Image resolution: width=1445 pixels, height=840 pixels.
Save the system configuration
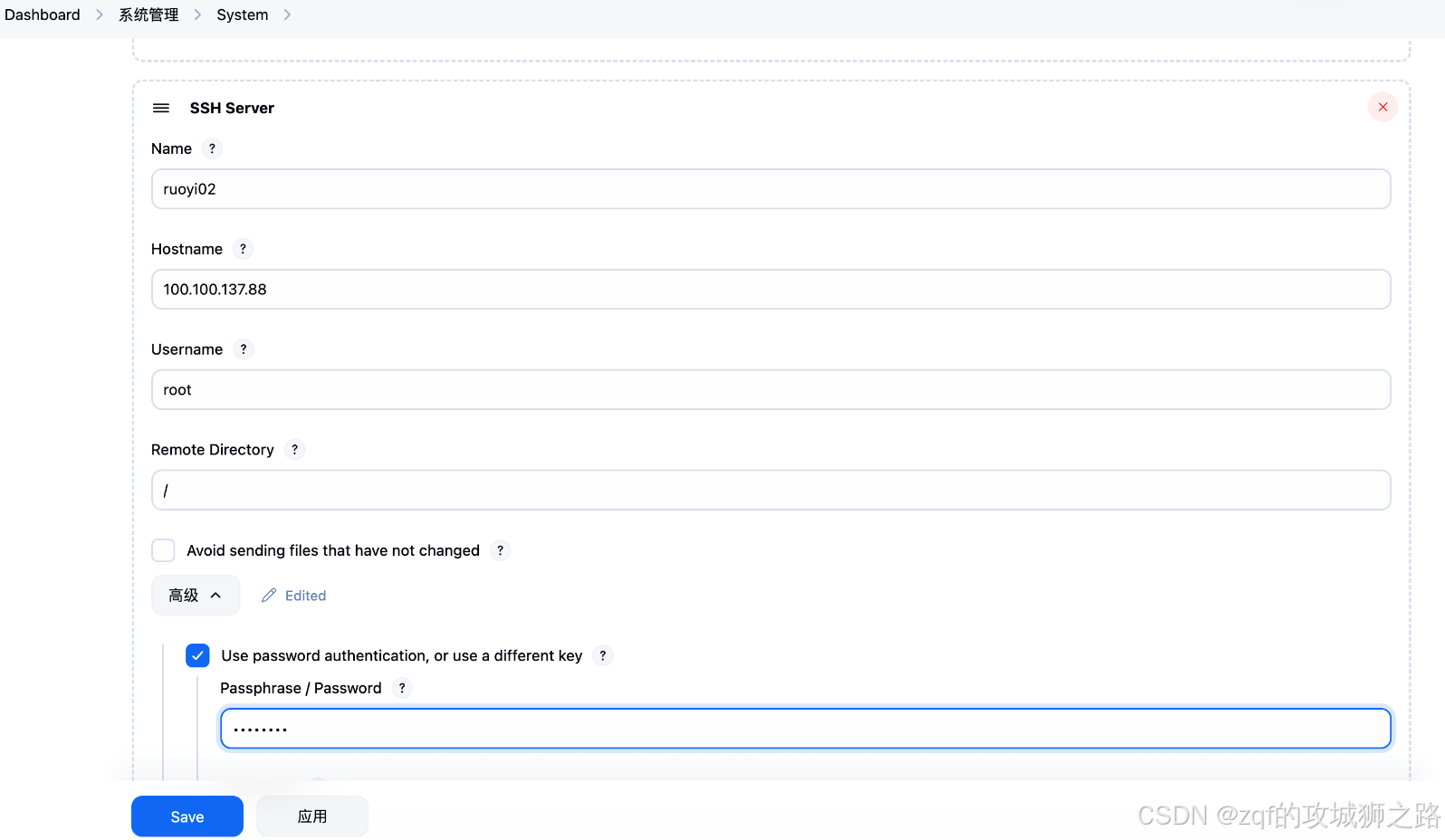coord(187,816)
